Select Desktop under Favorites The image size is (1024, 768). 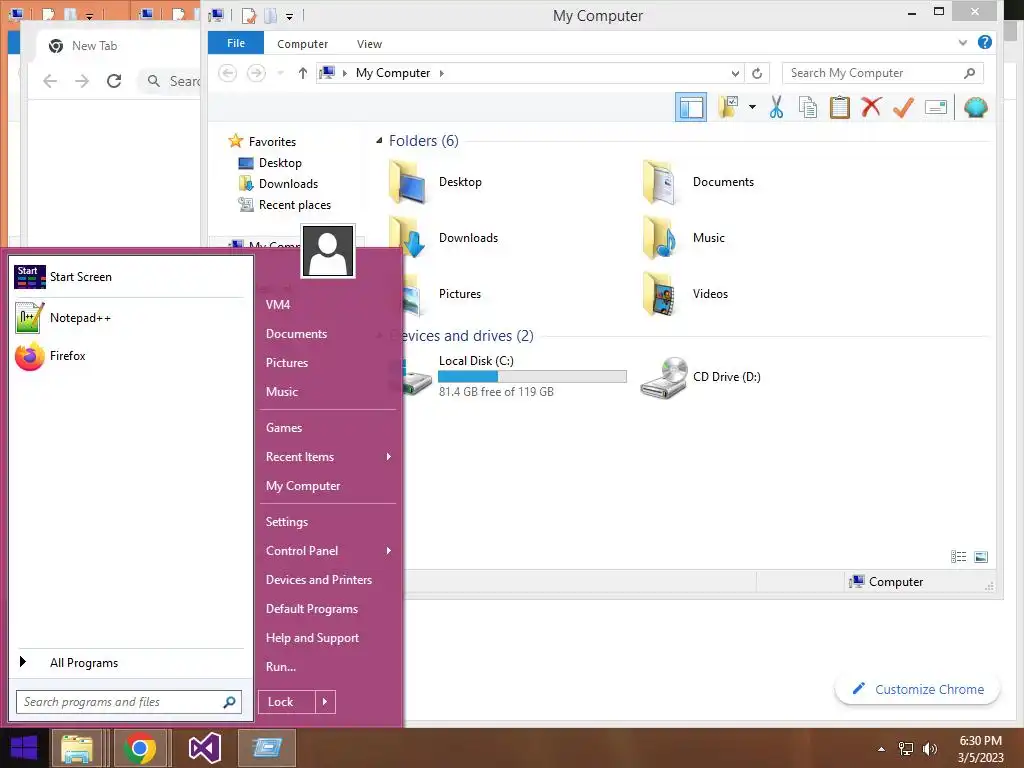point(280,163)
